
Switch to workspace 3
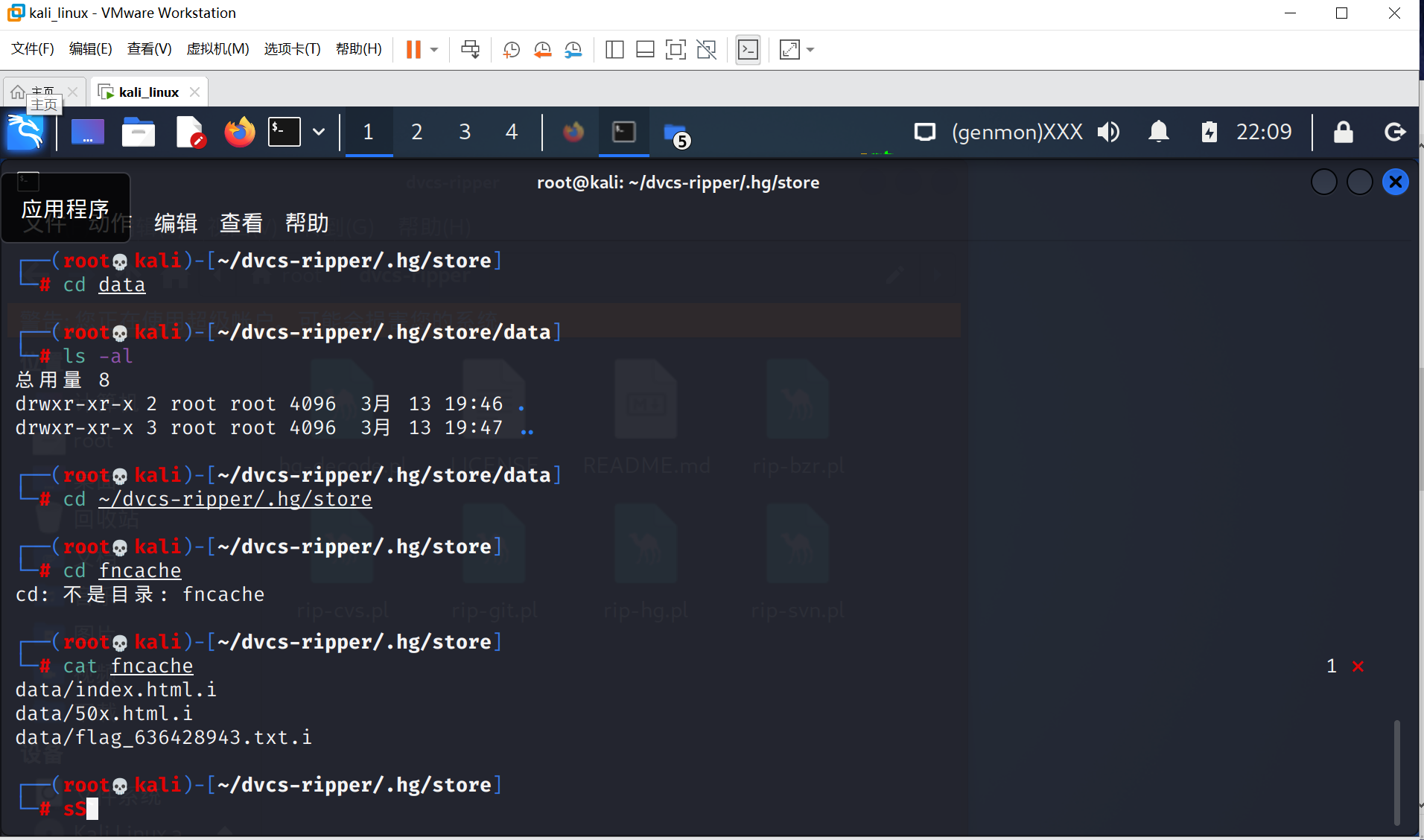click(465, 133)
